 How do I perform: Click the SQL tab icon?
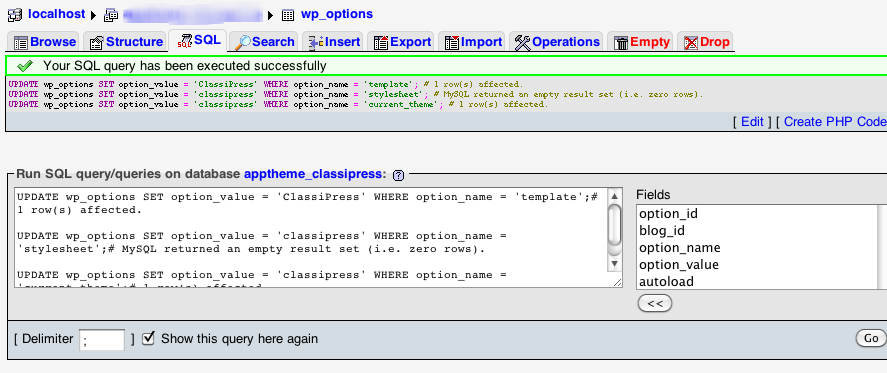click(x=185, y=41)
